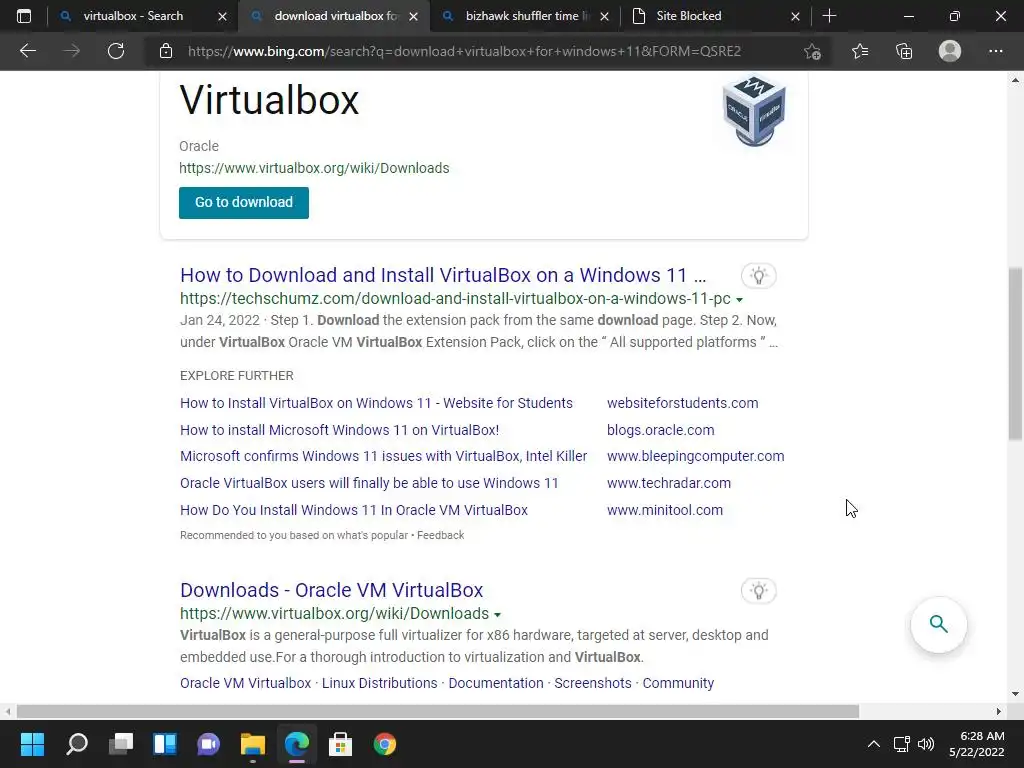
Task: Open Task View on taskbar
Action: pyautogui.click(x=121, y=744)
